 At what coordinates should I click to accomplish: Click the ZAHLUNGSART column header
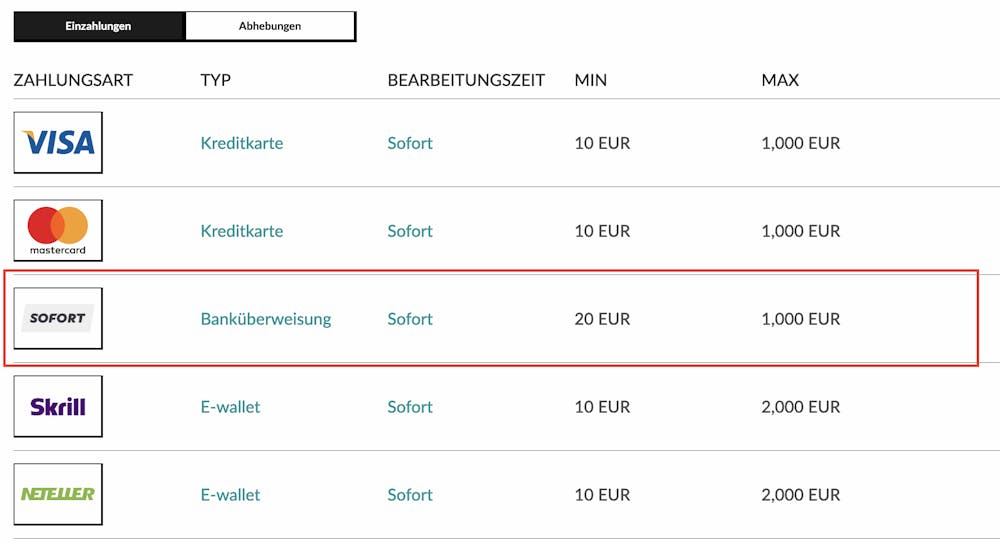tap(73, 80)
